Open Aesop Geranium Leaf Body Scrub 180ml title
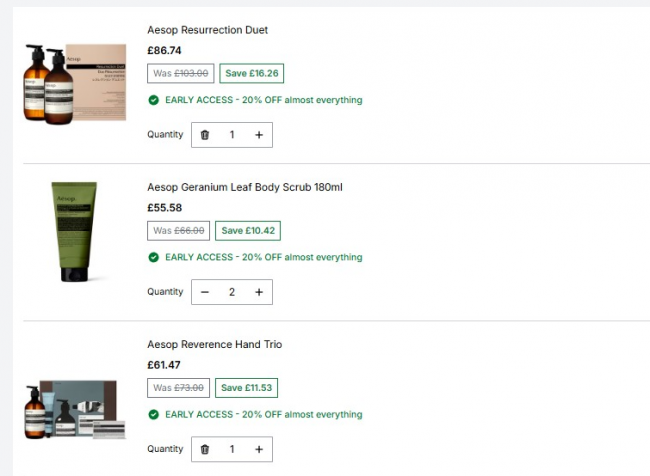Screen dimensions: 650x476 tap(245, 187)
